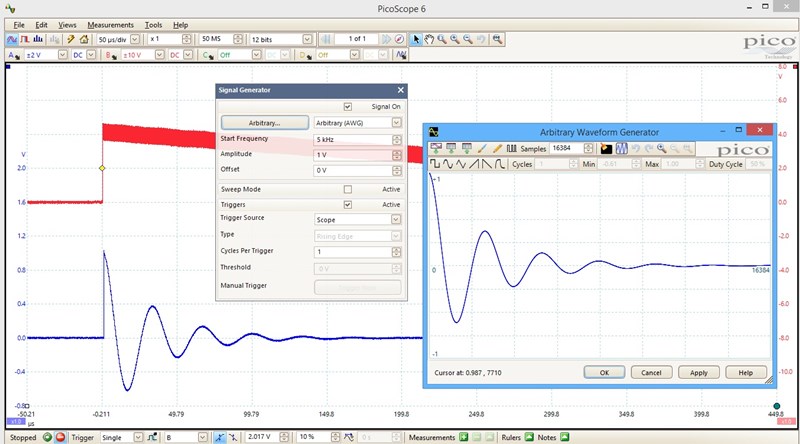Click OK in Arbitrary Waveform Generator
The width and height of the screenshot is (800, 444).
click(x=604, y=373)
